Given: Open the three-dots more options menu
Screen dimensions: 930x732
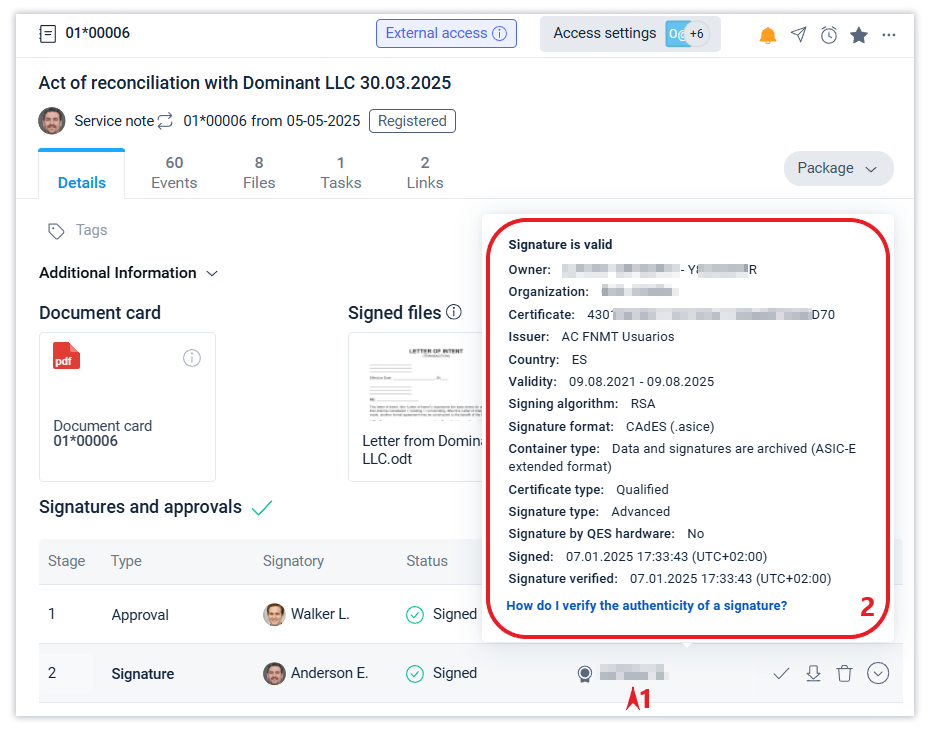Looking at the screenshot, I should pos(889,35).
